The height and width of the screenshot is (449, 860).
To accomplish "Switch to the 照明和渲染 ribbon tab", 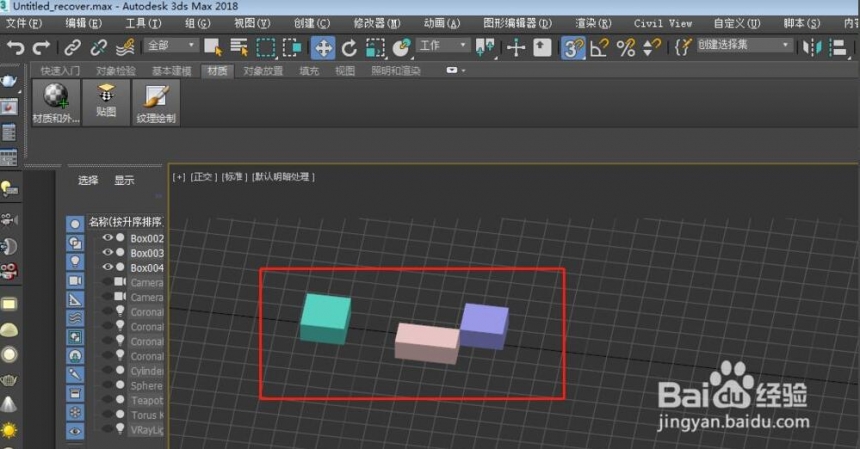I will point(395,71).
